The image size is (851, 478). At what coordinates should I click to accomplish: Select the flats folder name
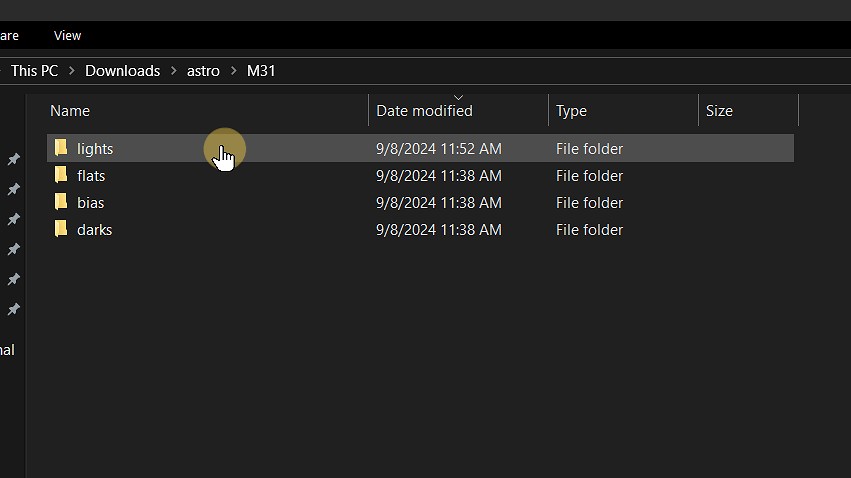(x=91, y=175)
